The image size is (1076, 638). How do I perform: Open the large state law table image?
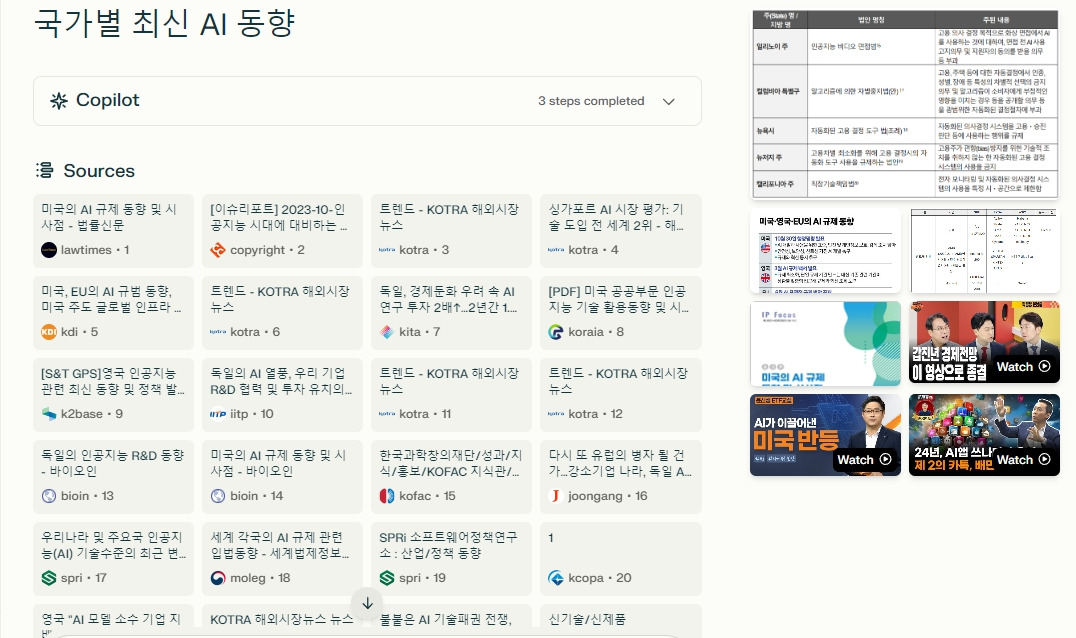pos(905,104)
